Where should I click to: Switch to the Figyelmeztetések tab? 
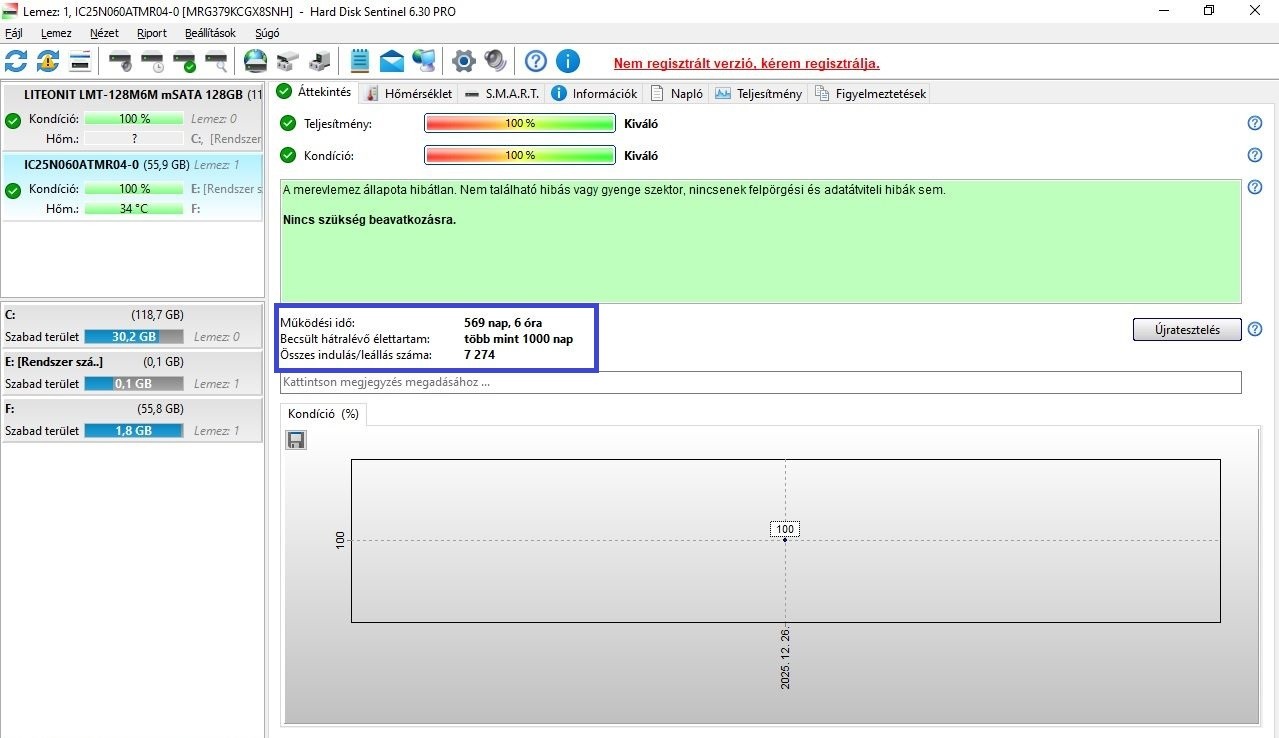(x=871, y=94)
